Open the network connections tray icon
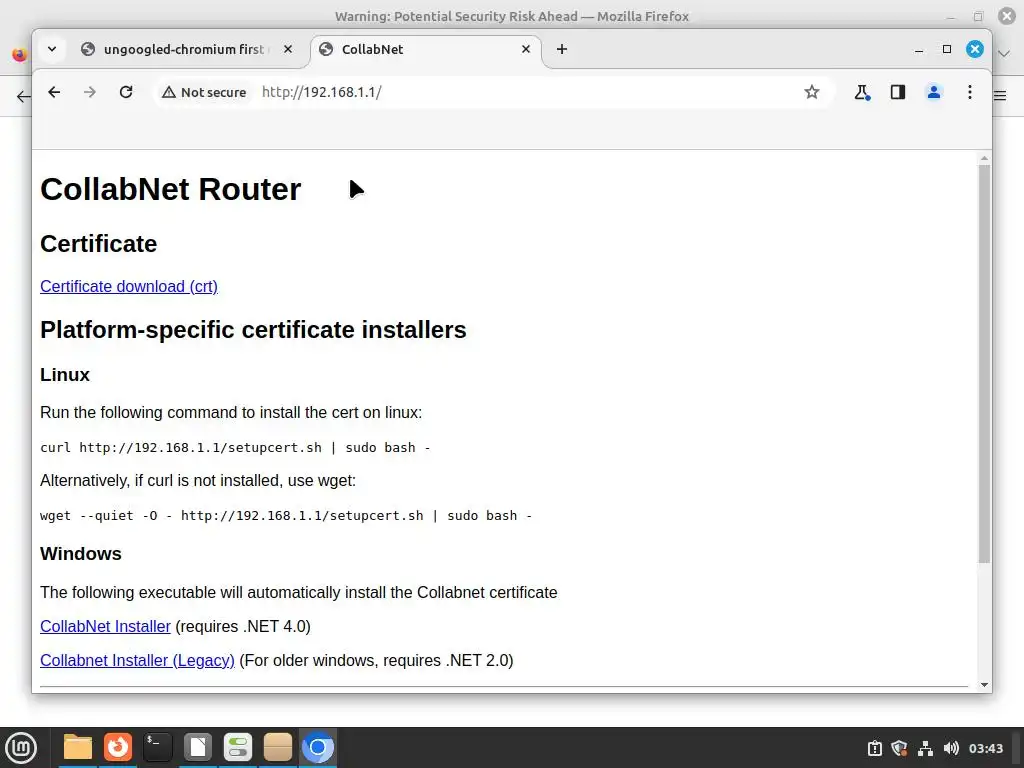This screenshot has height=768, width=1024. click(x=925, y=748)
